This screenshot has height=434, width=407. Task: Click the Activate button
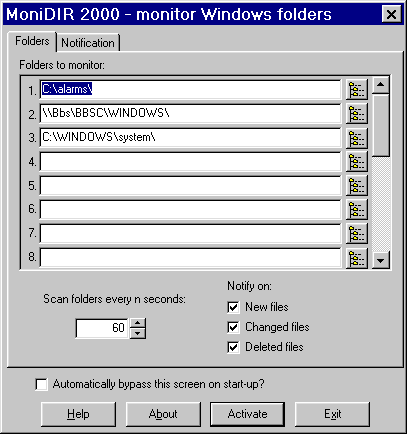[x=247, y=414]
